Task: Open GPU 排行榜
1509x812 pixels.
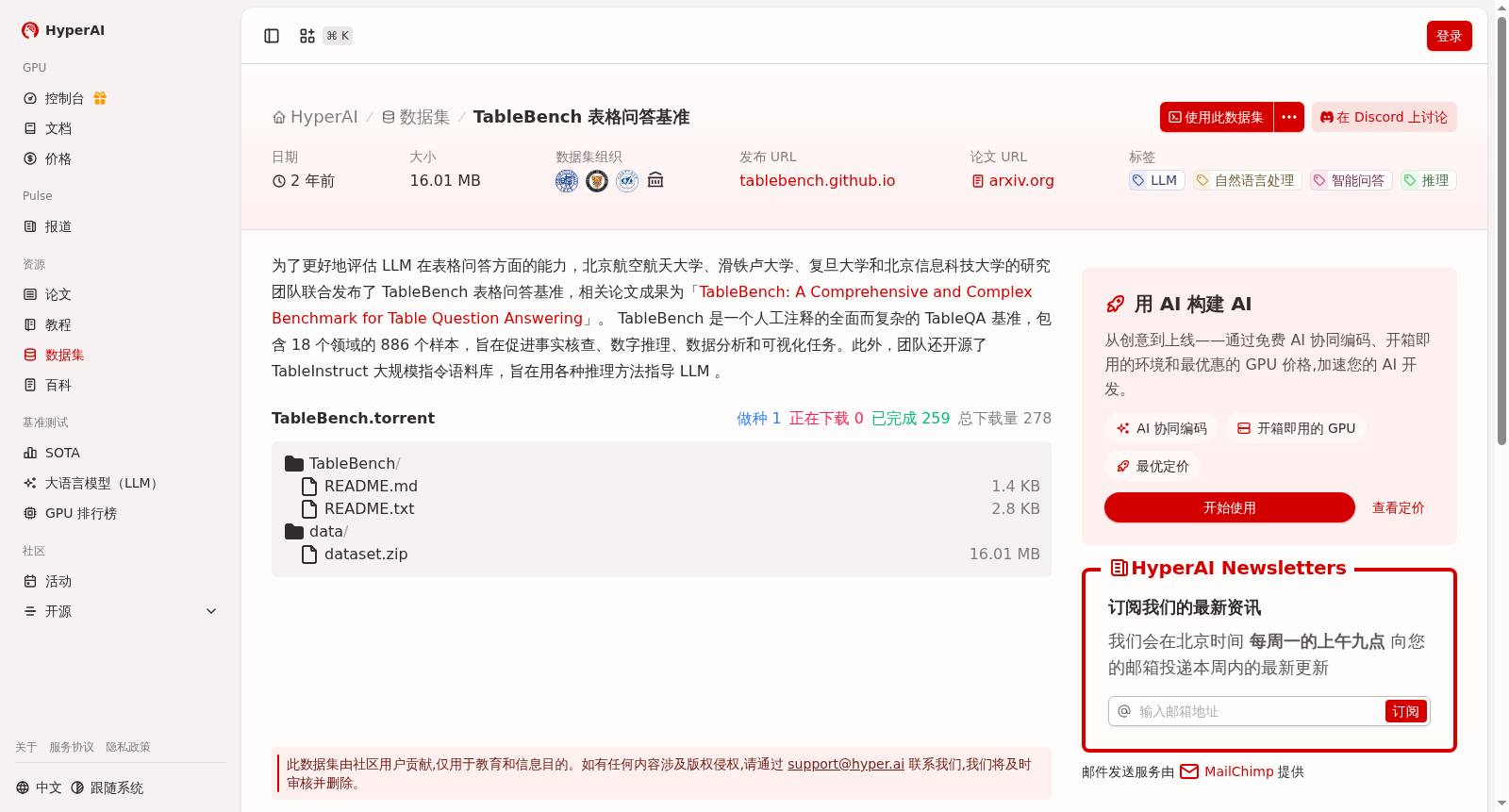Action: pos(70,513)
